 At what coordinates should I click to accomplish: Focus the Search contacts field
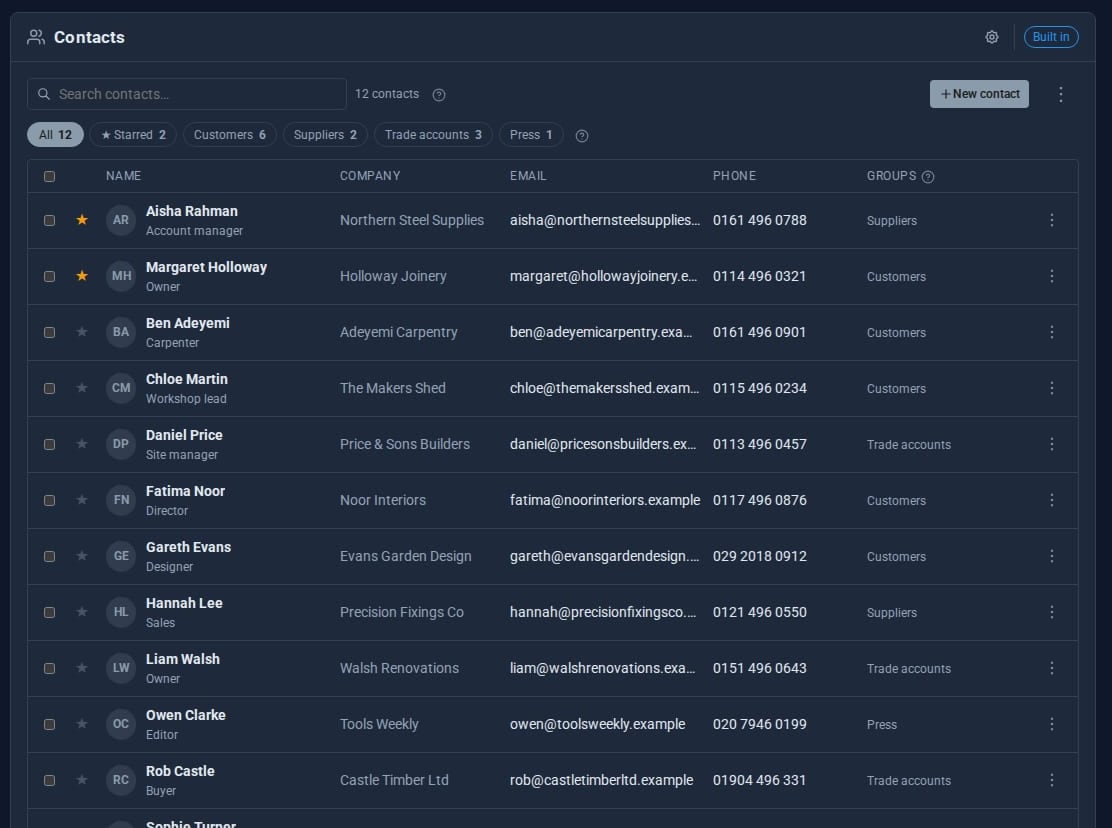pyautogui.click(x=187, y=94)
